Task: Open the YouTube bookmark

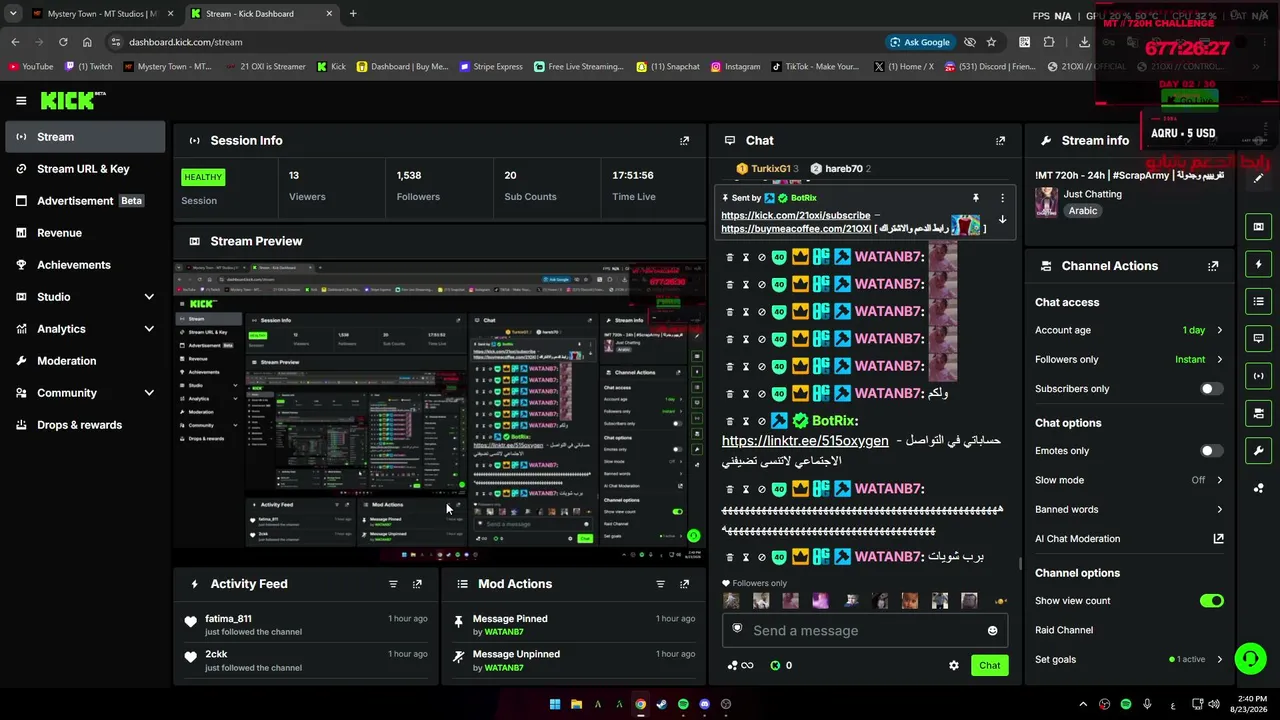Action: [x=31, y=67]
